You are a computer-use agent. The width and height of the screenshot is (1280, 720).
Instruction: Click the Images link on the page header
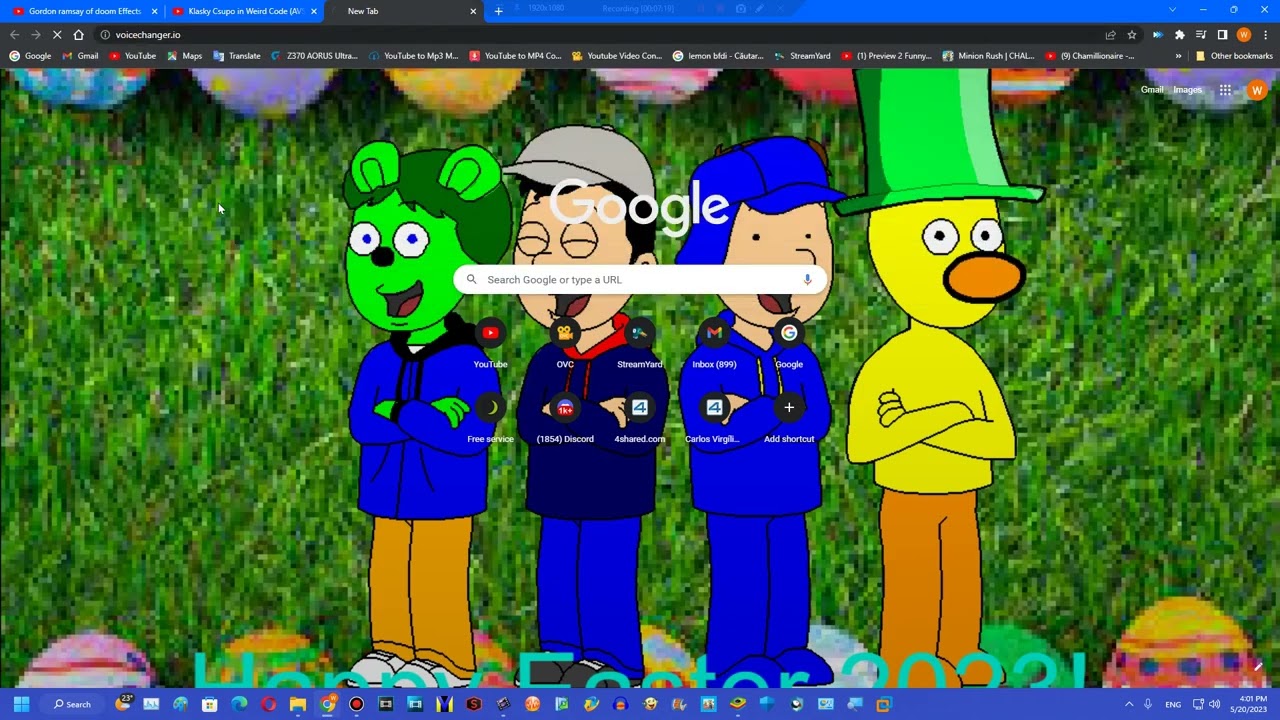1187,90
